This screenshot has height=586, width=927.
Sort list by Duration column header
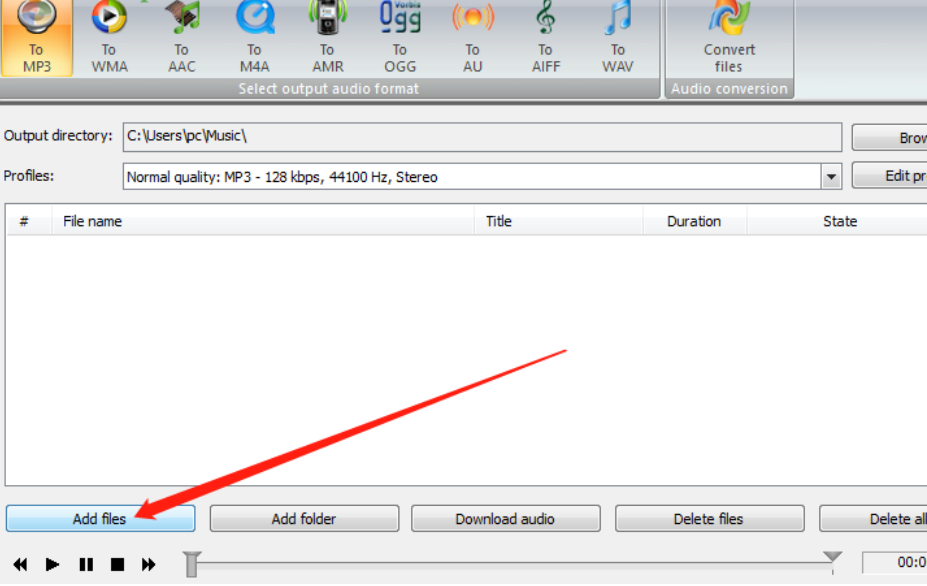tap(695, 221)
